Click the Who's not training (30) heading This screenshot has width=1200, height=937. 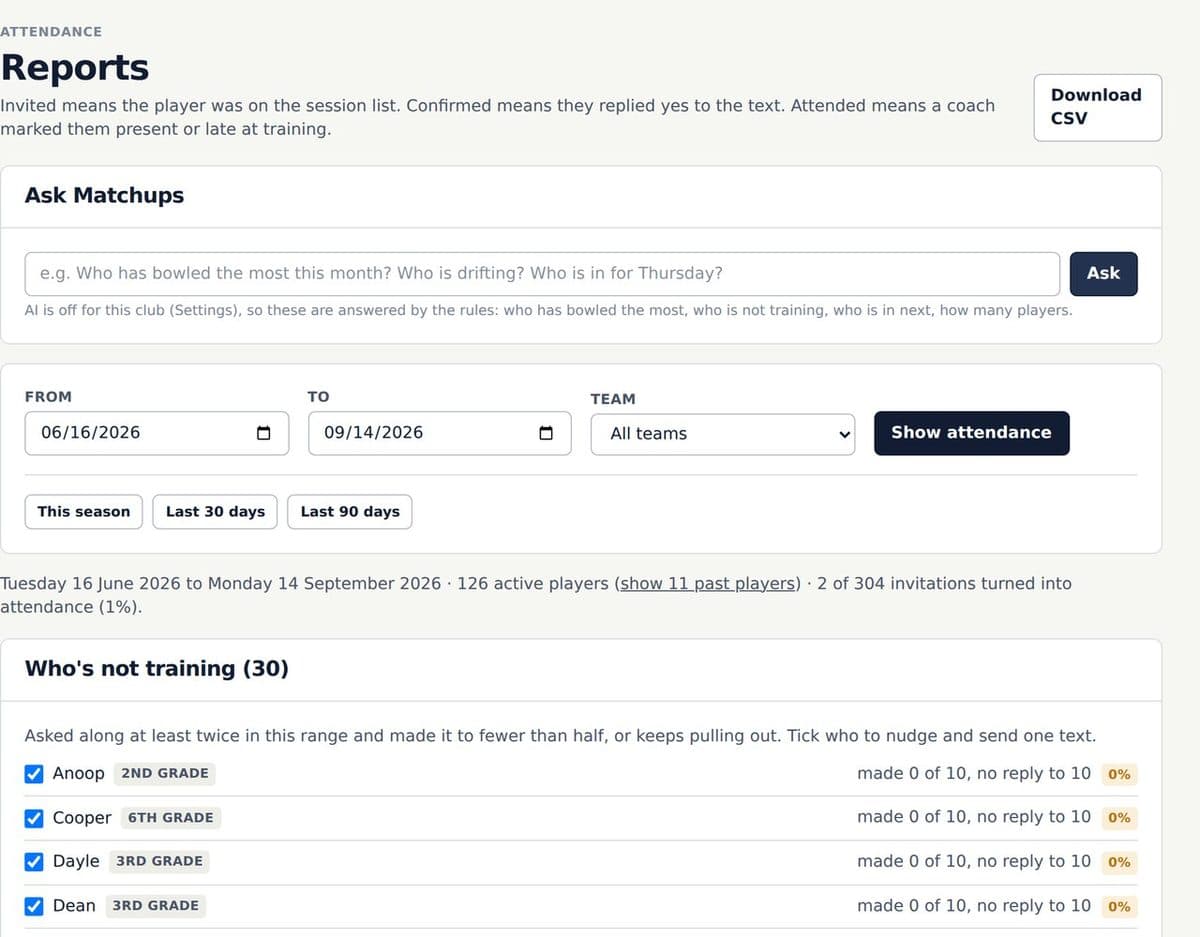point(157,668)
